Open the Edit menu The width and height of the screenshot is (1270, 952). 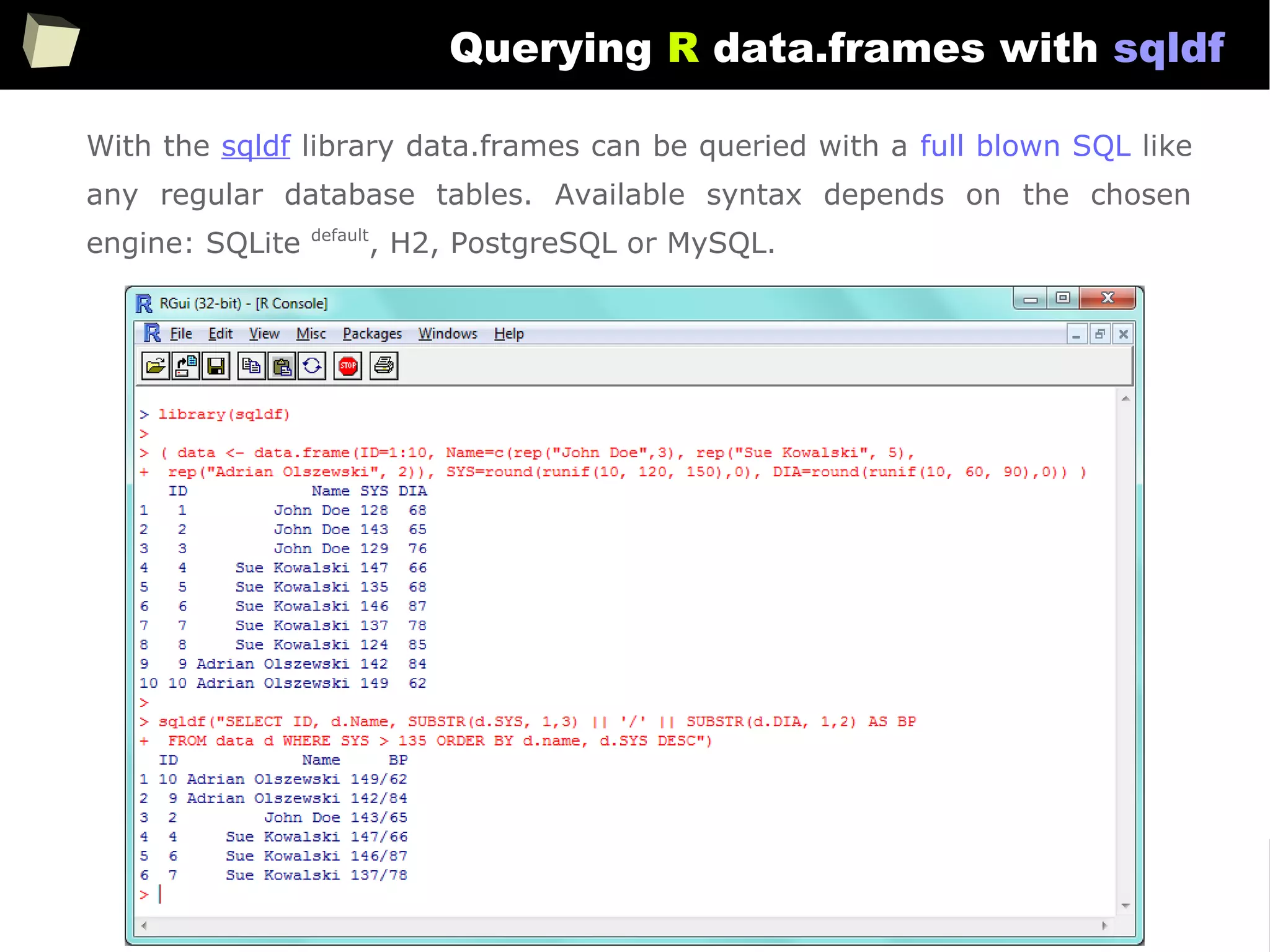pos(220,334)
